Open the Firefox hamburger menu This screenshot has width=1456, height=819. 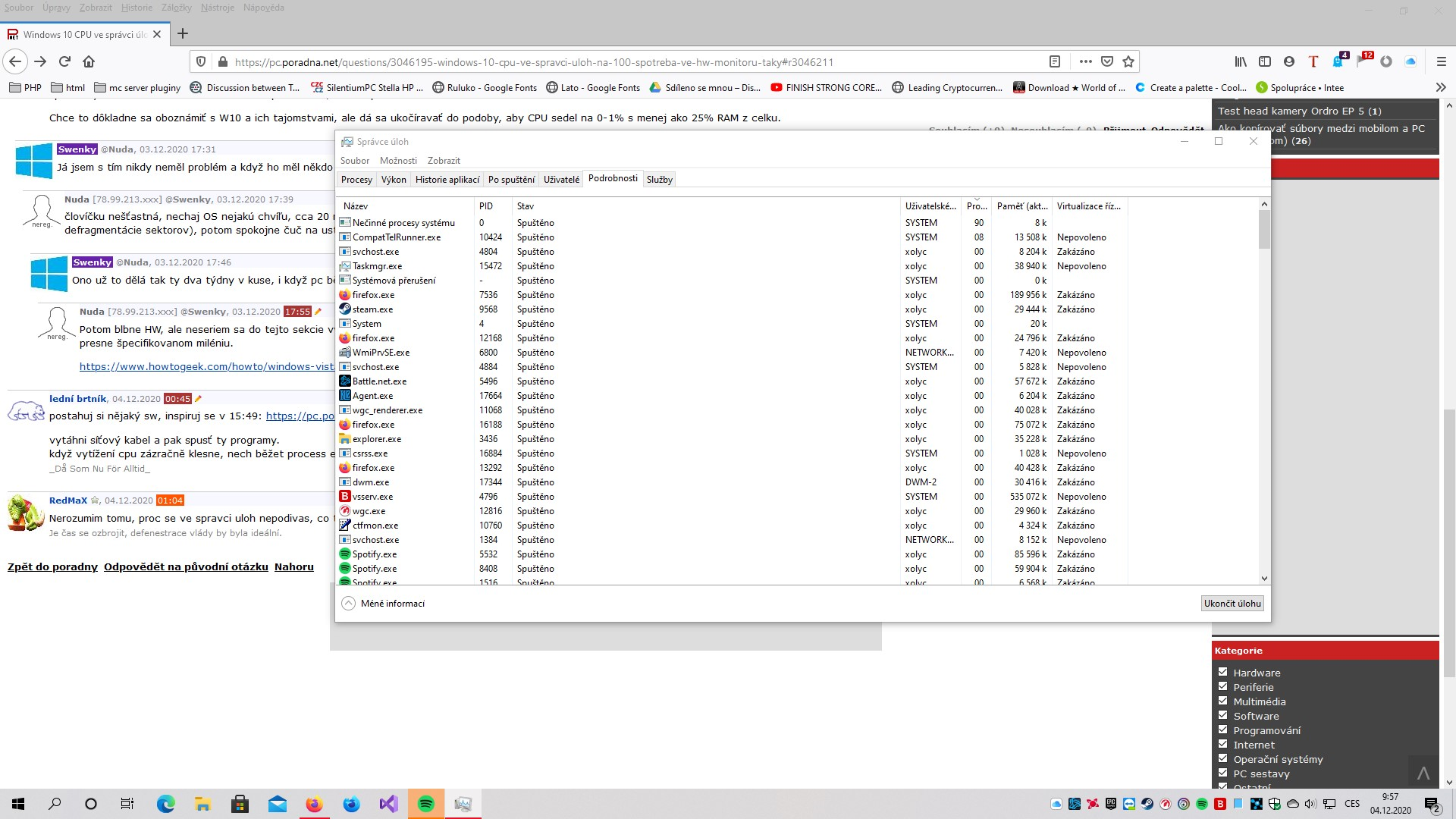tap(1442, 61)
